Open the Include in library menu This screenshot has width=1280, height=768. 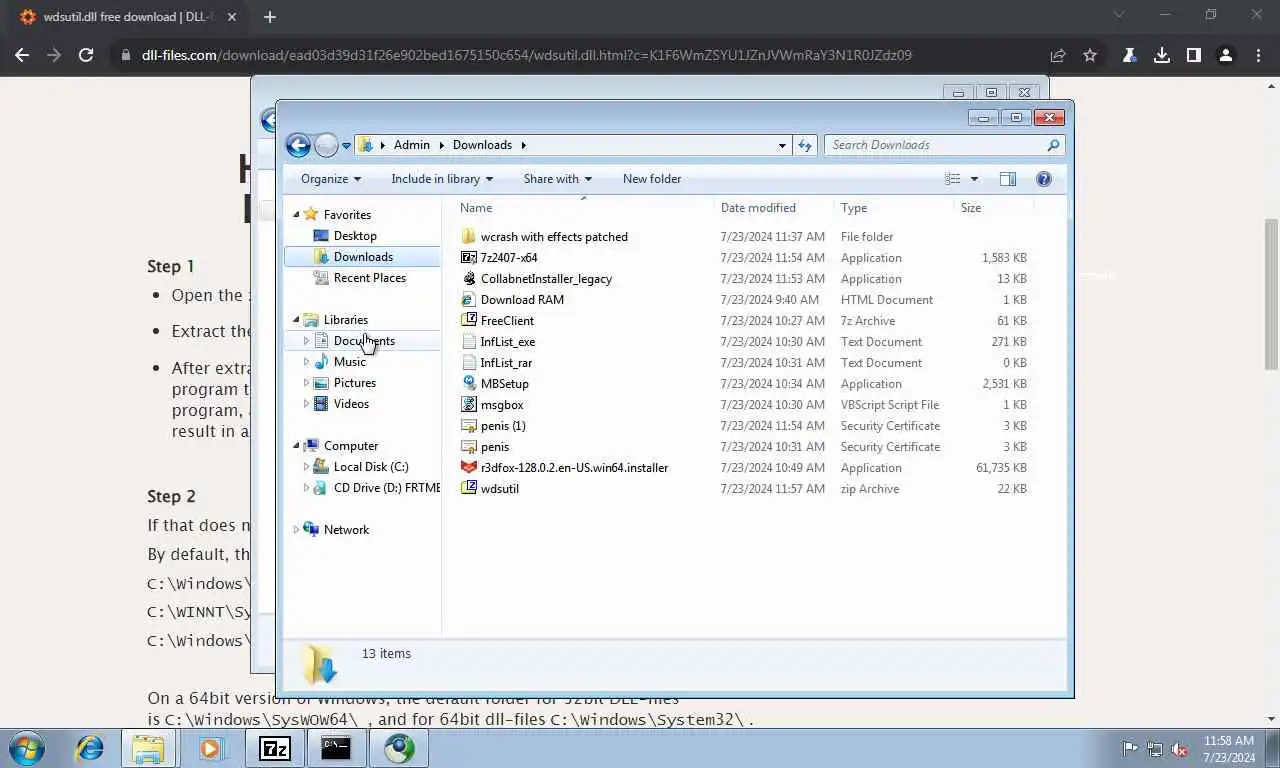point(442,179)
